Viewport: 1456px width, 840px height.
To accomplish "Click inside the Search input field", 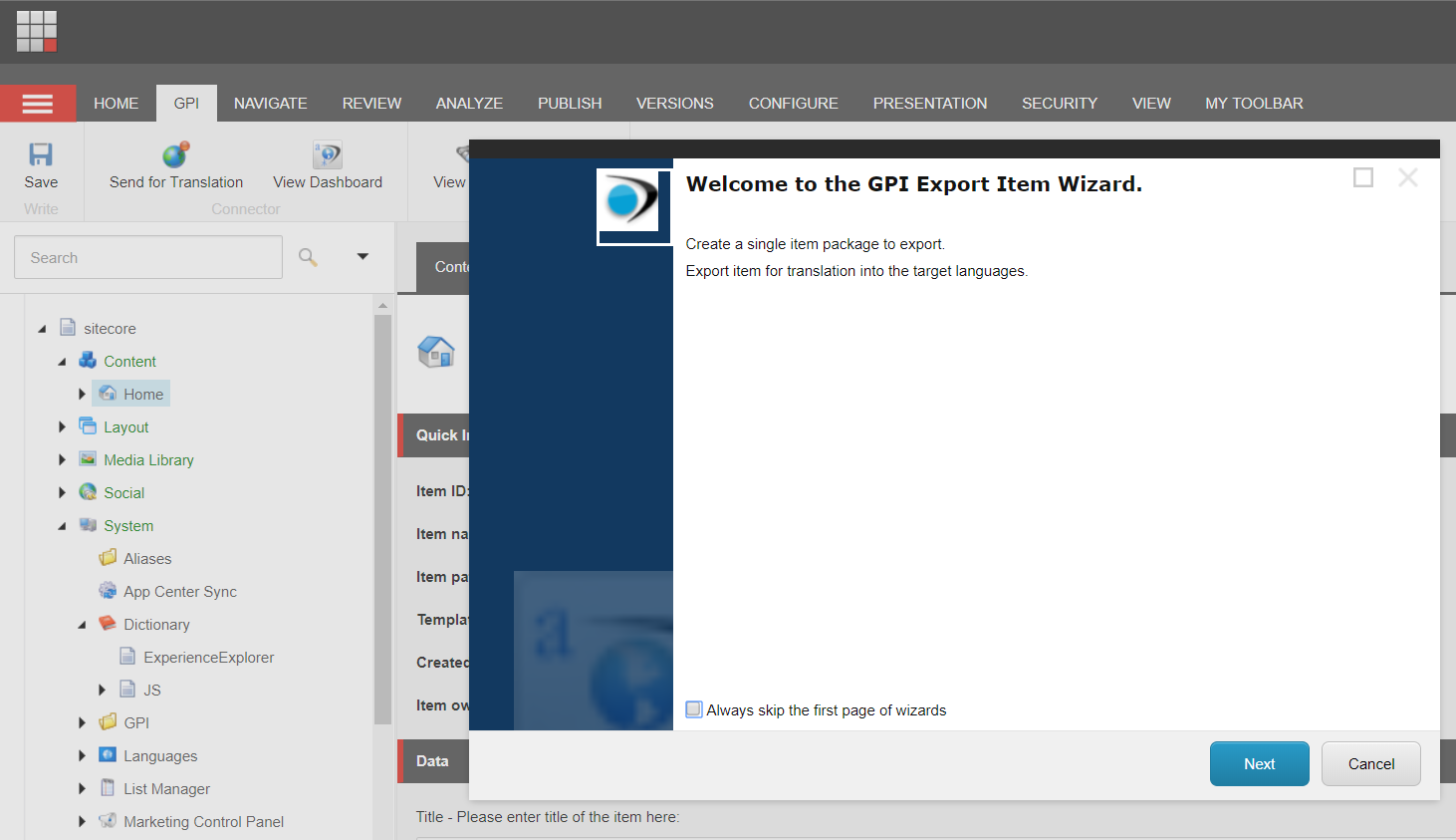I will pyautogui.click(x=147, y=257).
